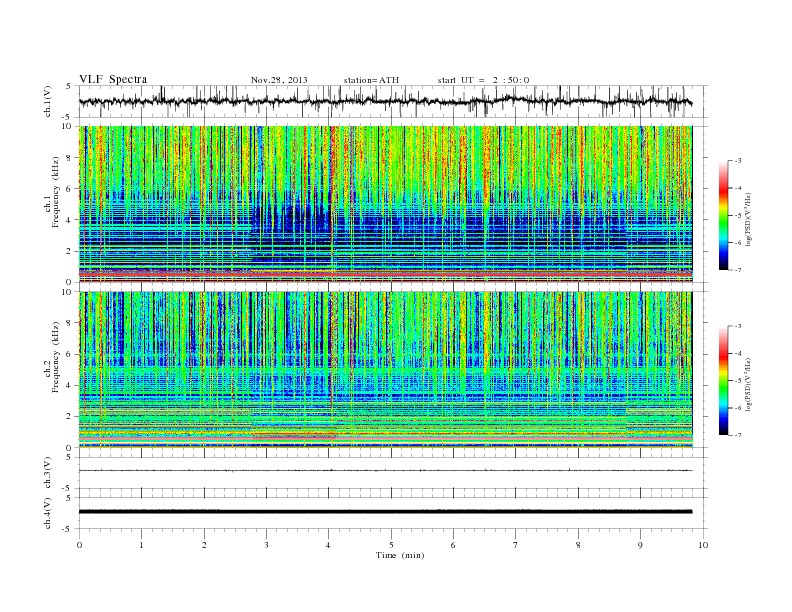This screenshot has width=792, height=612.
Task: Click the time axis tick label "0"
Action: coord(79,545)
